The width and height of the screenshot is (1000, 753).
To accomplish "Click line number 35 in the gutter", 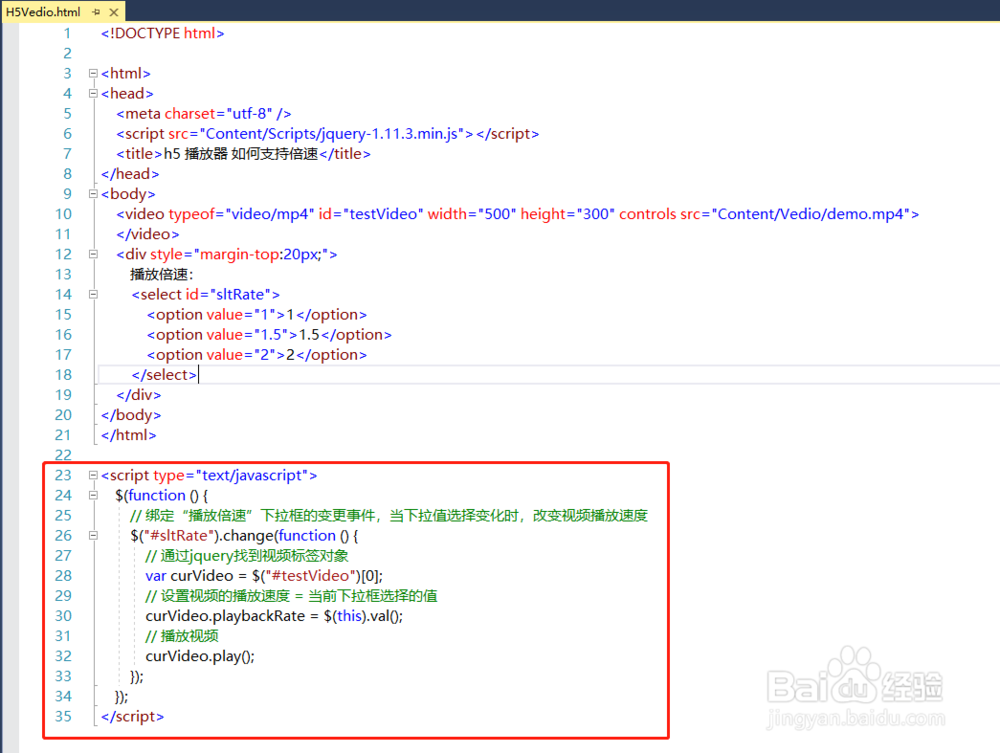I will pyautogui.click(x=63, y=716).
